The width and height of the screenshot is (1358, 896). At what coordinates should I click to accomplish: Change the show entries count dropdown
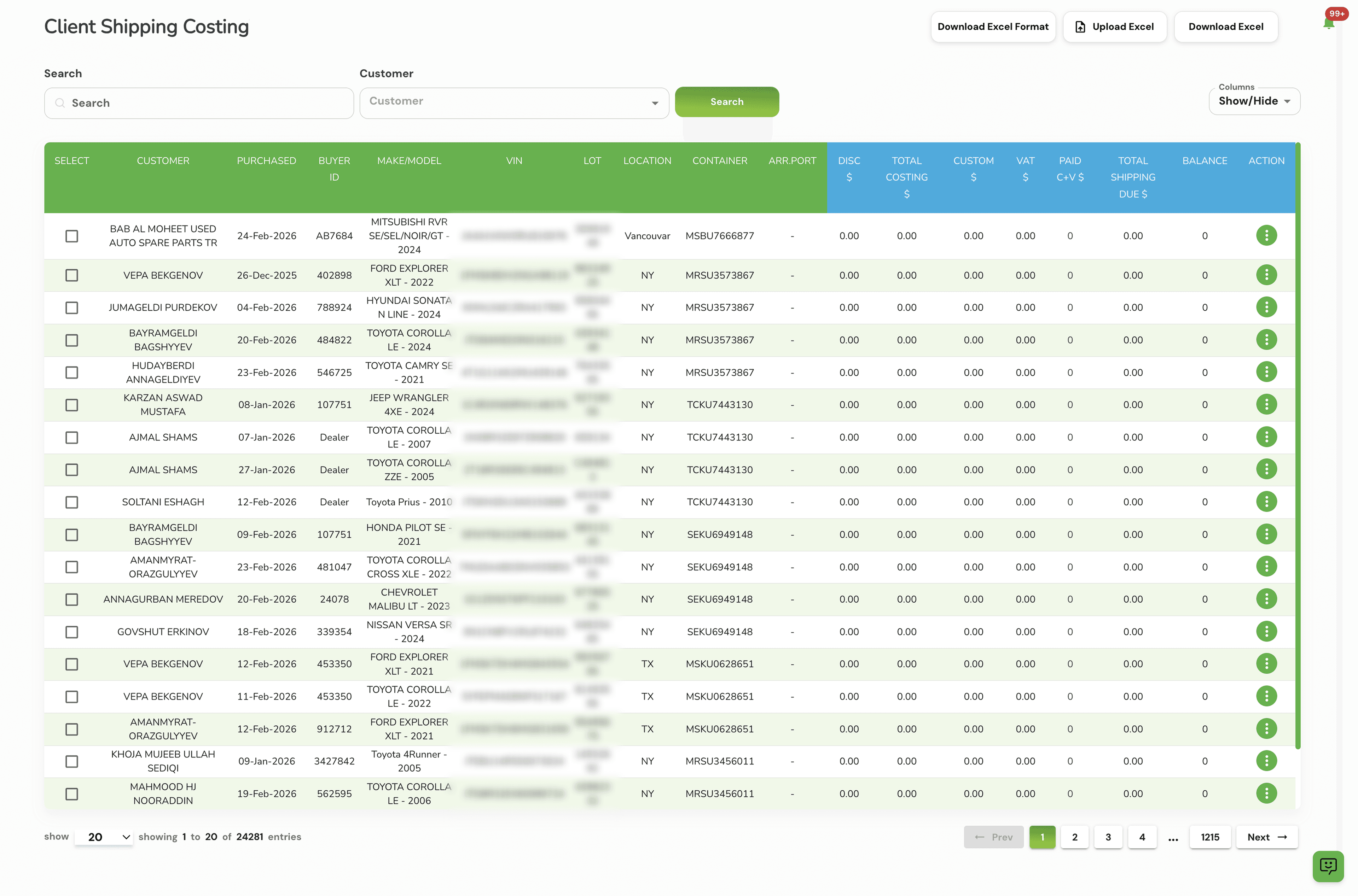104,837
